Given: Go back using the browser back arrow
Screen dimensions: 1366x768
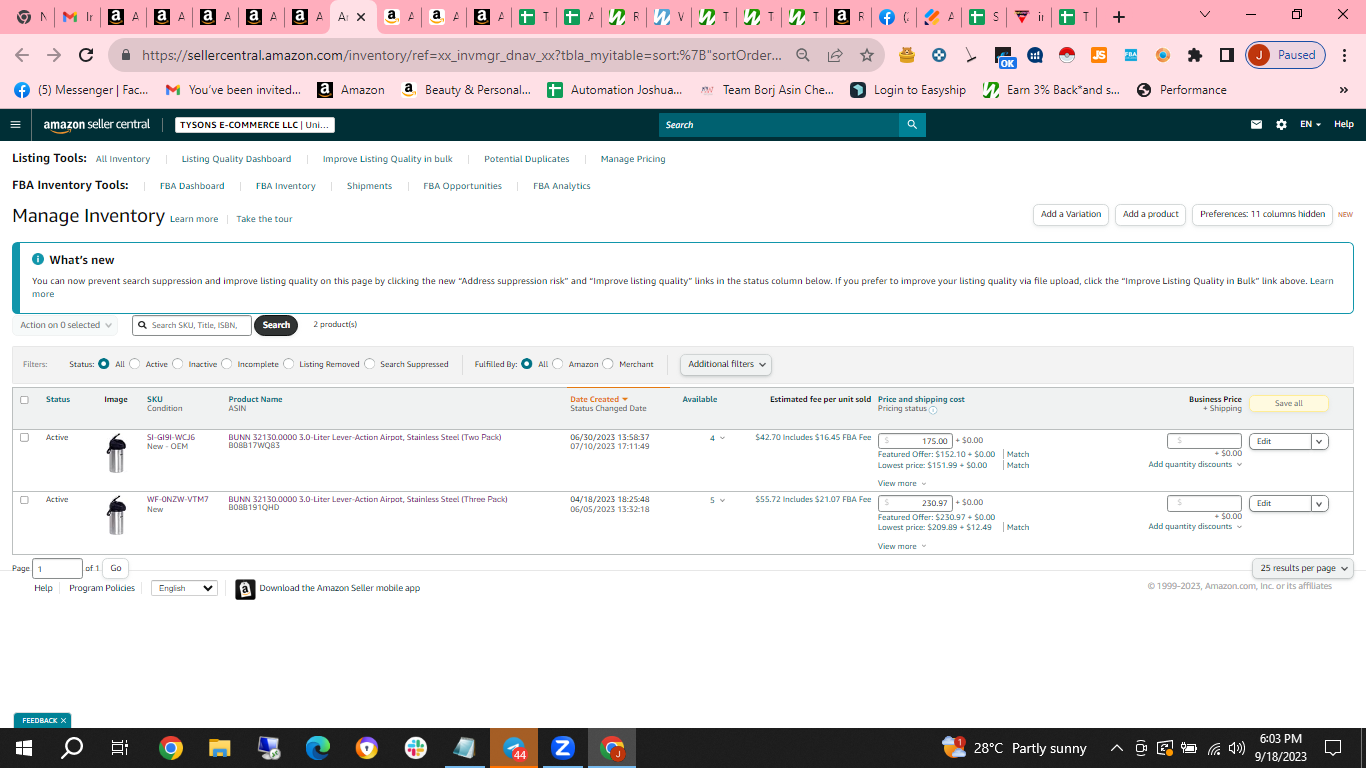Looking at the screenshot, I should click(24, 55).
